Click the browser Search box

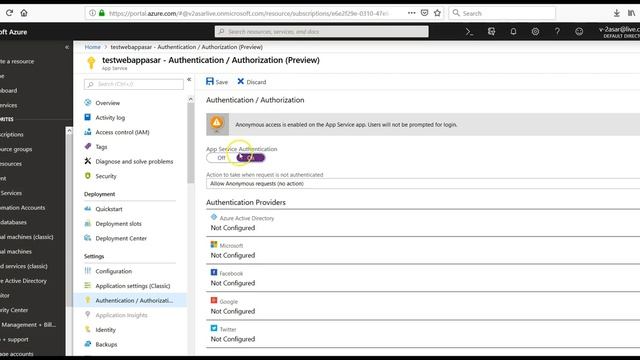[x=502, y=13]
